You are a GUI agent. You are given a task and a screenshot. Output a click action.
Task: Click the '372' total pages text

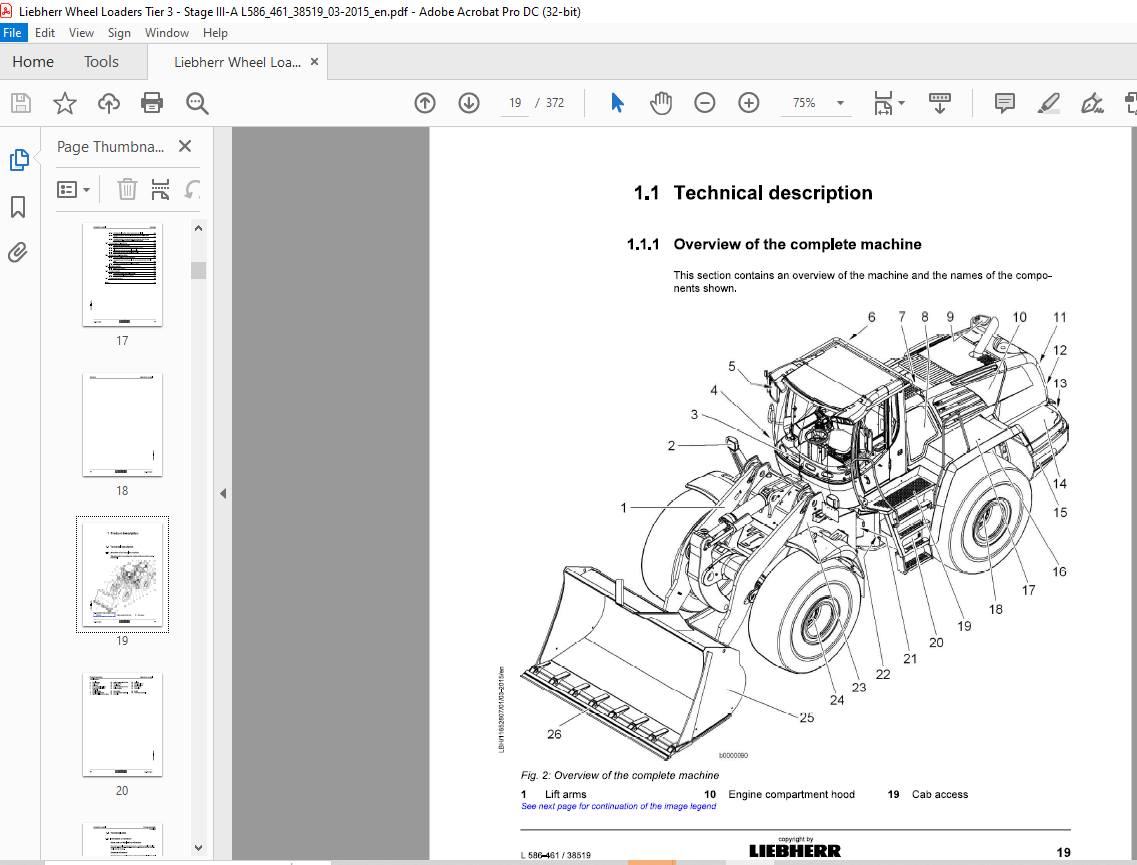coord(555,103)
